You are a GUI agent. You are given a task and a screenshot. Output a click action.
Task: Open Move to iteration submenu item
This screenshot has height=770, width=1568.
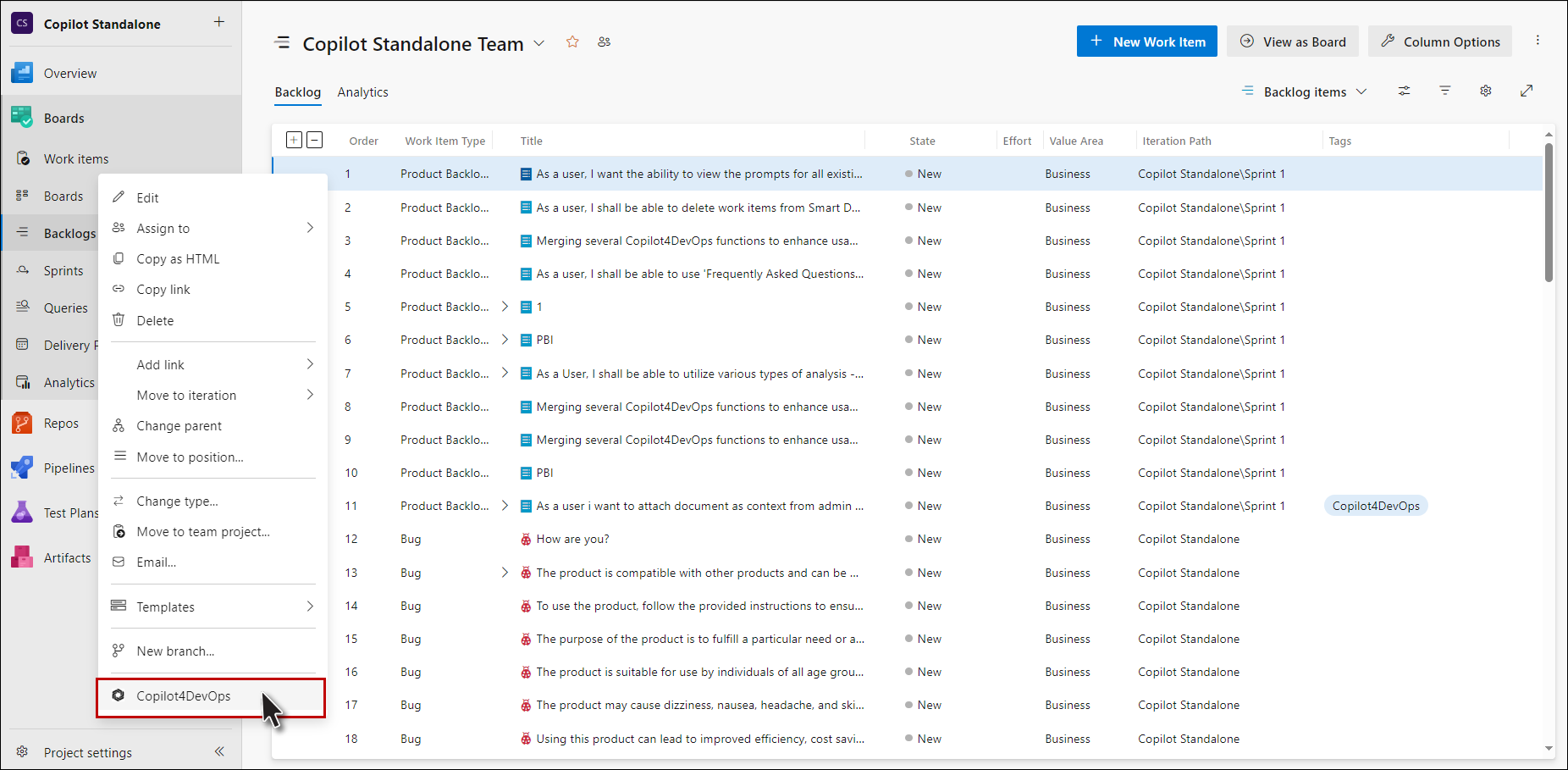tap(213, 395)
